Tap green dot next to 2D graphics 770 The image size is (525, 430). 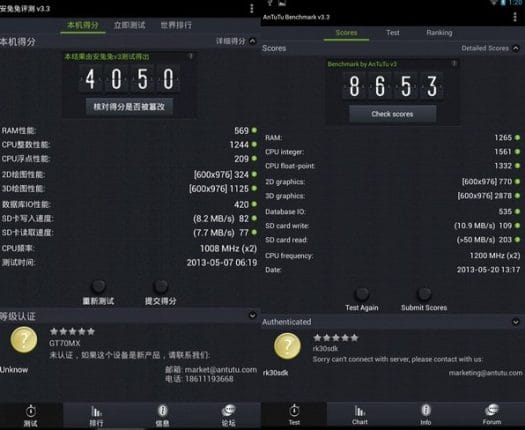[x=517, y=181]
